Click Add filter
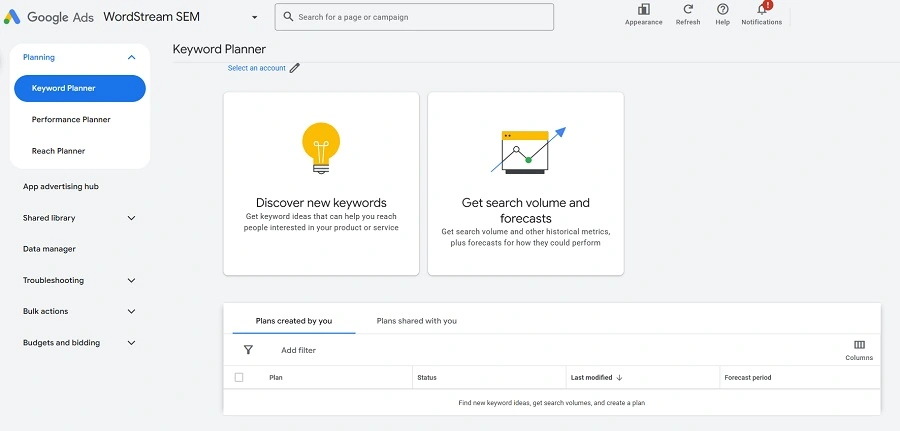The image size is (900, 431). pyautogui.click(x=298, y=350)
